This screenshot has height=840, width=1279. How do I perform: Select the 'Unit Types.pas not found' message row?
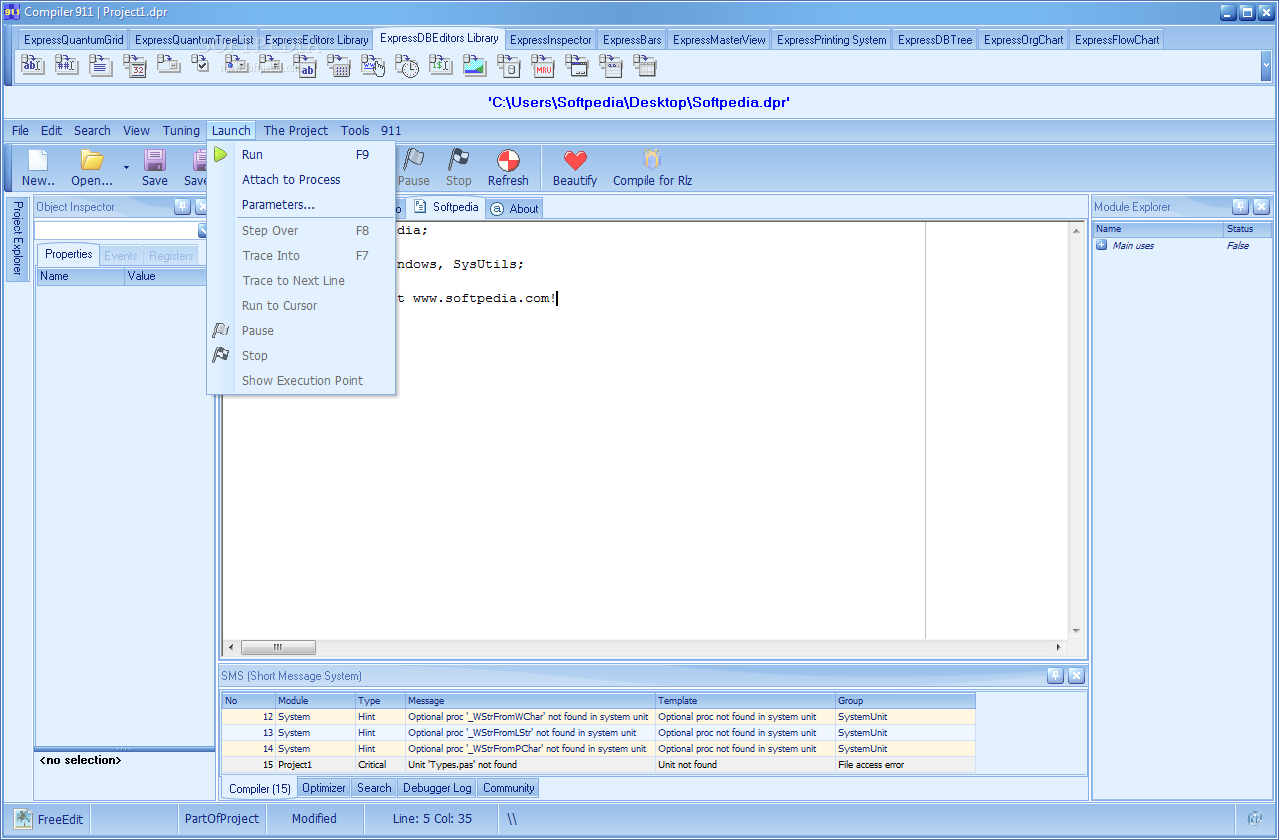point(598,764)
